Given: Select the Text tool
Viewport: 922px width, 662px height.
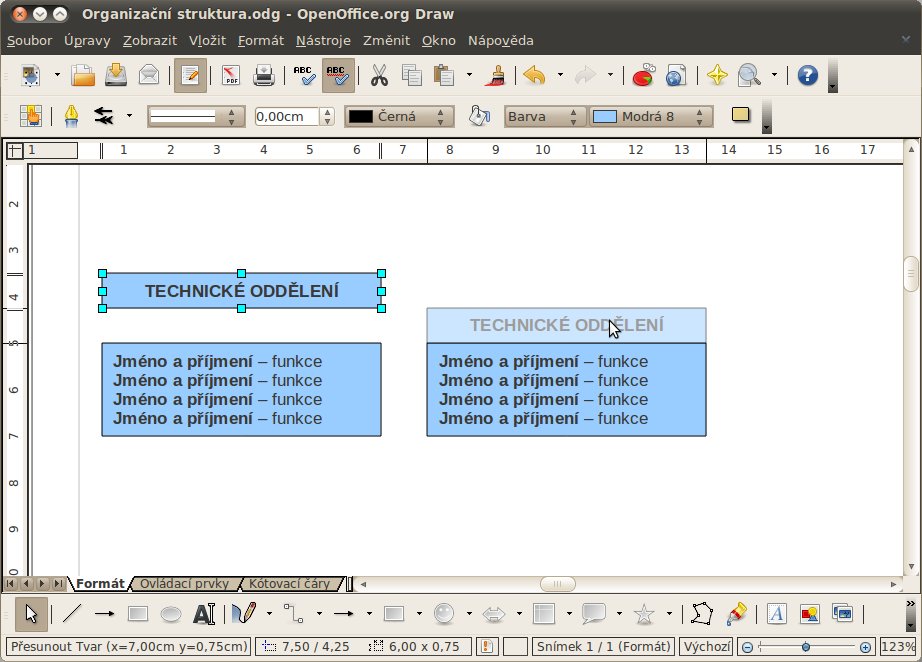Looking at the screenshot, I should (203, 614).
